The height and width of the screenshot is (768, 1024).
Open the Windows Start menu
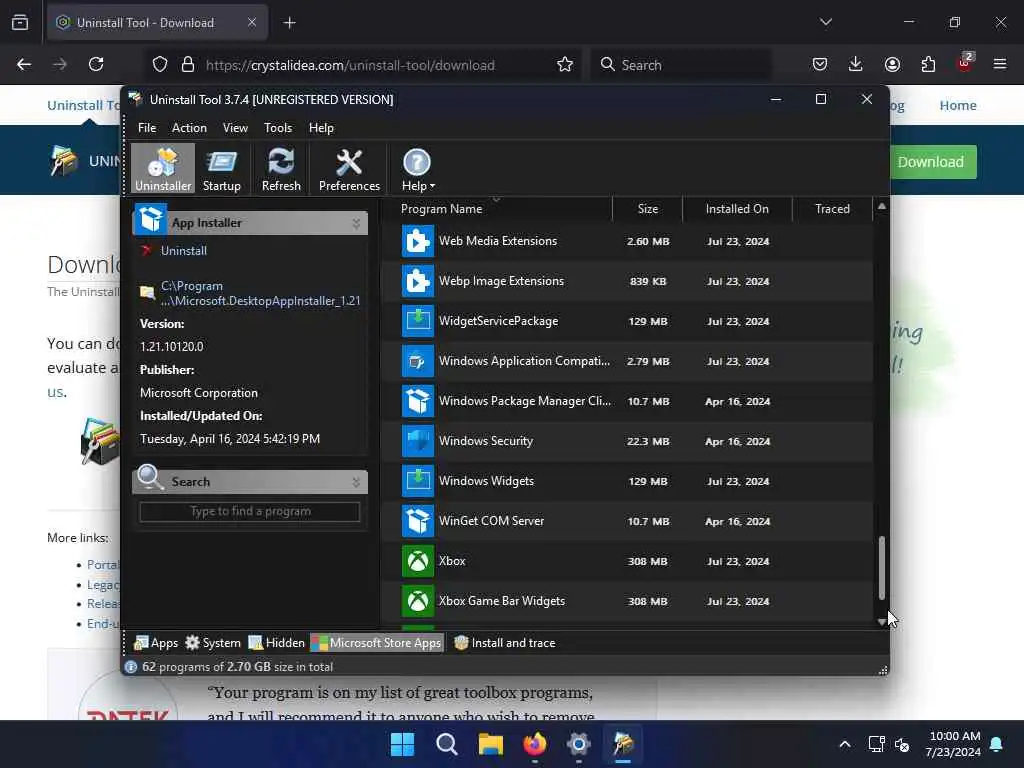coord(402,744)
